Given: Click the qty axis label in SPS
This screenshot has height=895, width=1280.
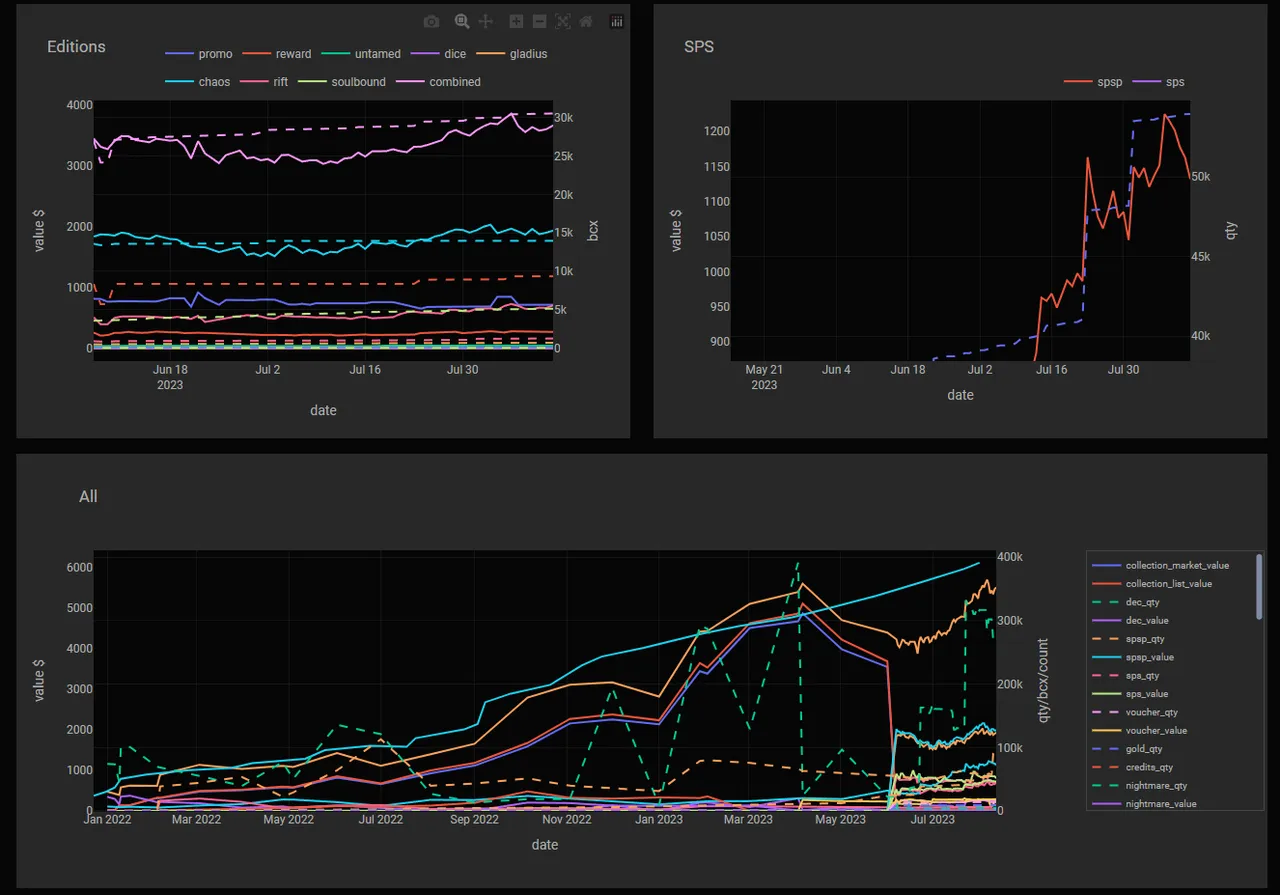Looking at the screenshot, I should [1231, 230].
